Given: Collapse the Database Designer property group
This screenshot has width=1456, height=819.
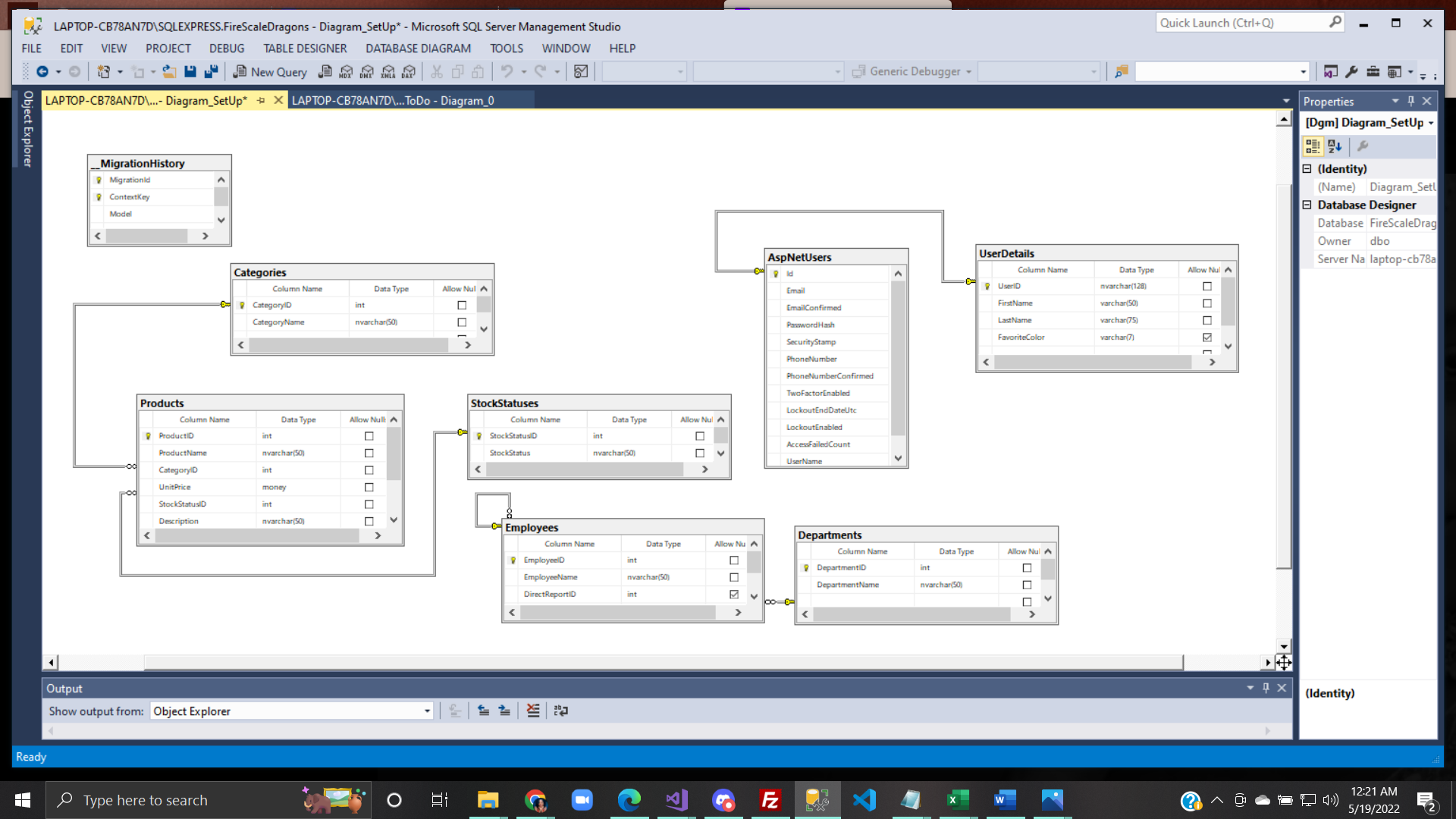Looking at the screenshot, I should point(1307,205).
